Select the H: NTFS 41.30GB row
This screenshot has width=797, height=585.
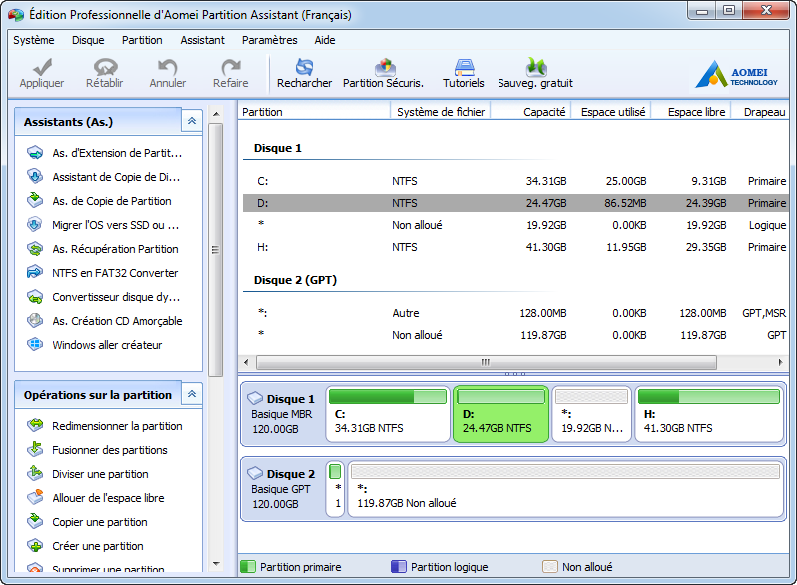[514, 247]
